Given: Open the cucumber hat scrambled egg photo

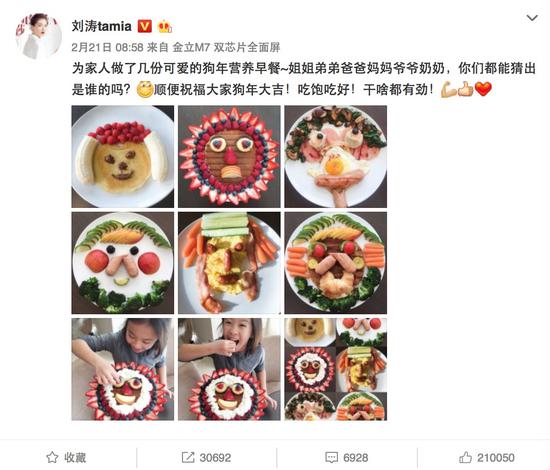Looking at the screenshot, I should (x=229, y=263).
